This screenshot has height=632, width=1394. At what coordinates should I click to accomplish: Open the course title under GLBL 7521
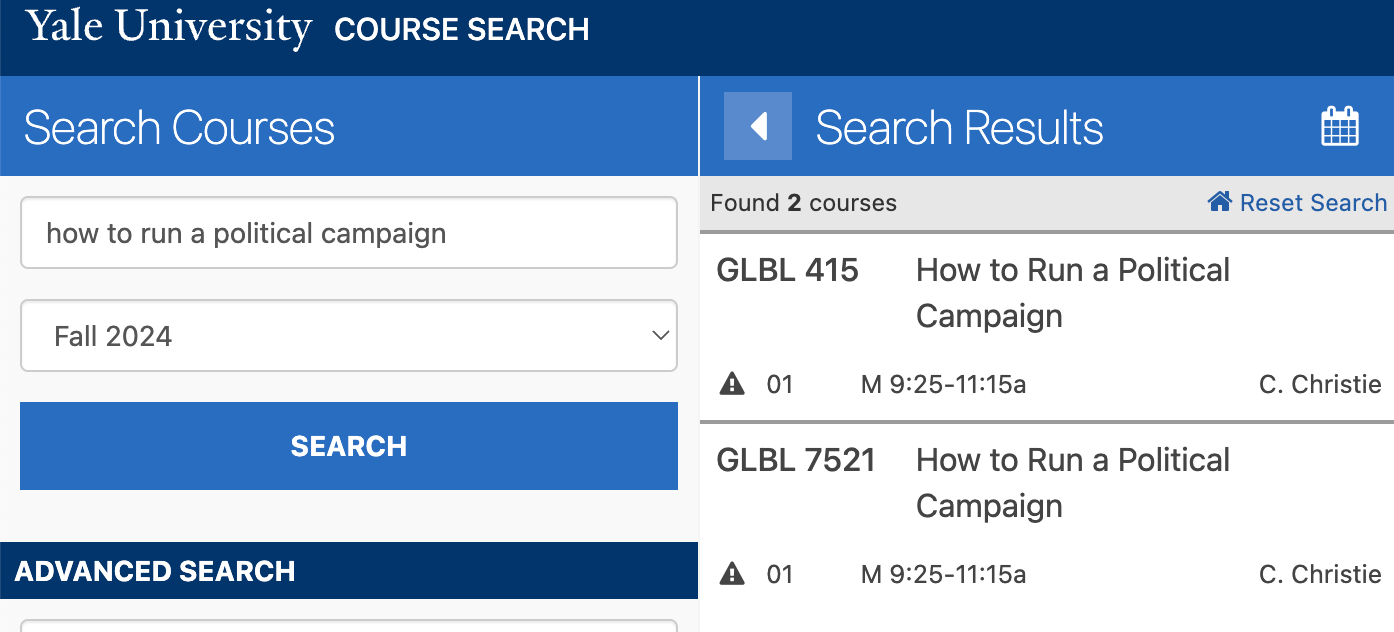tap(1072, 482)
